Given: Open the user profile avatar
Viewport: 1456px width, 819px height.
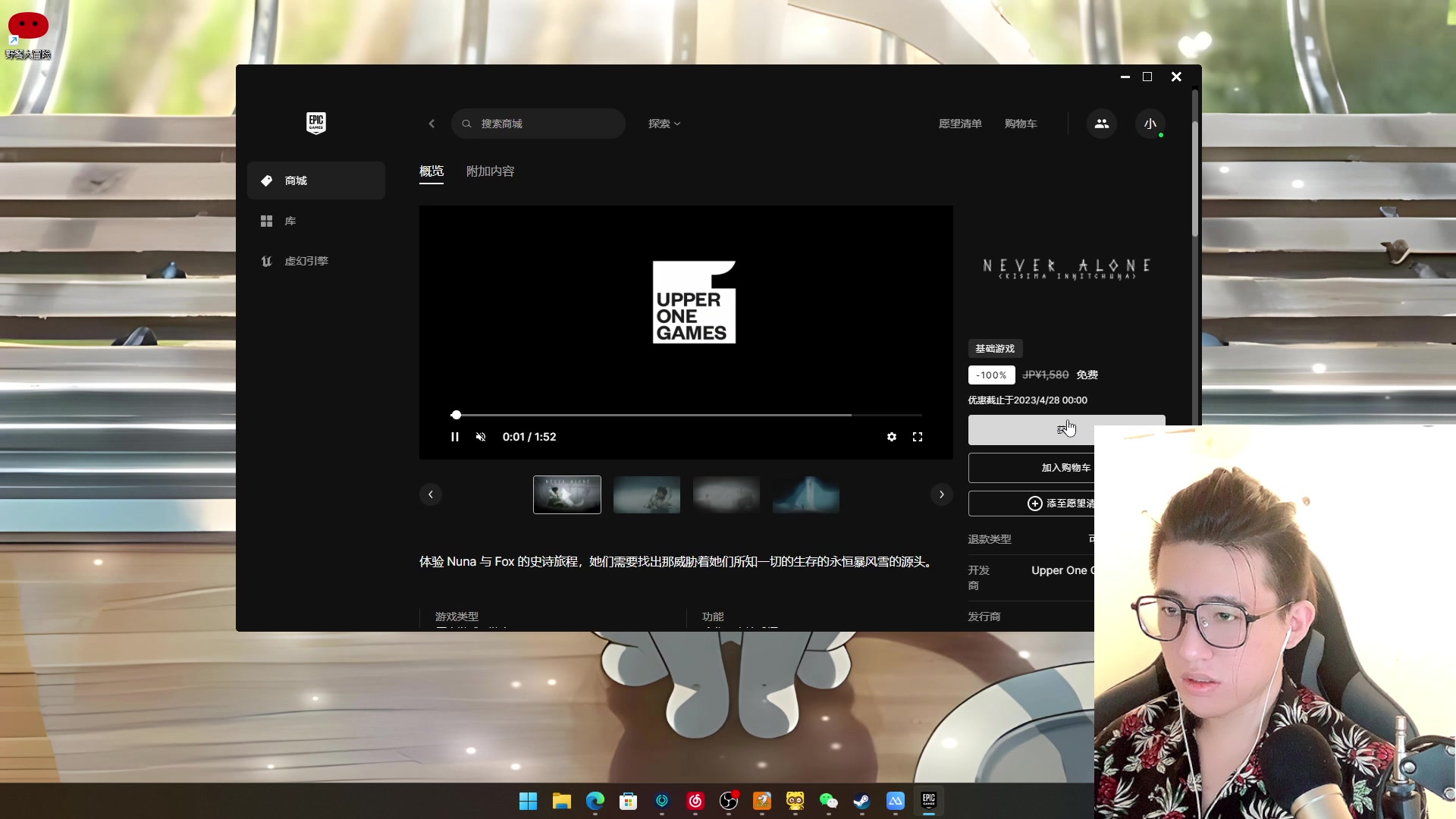Looking at the screenshot, I should click(1150, 124).
